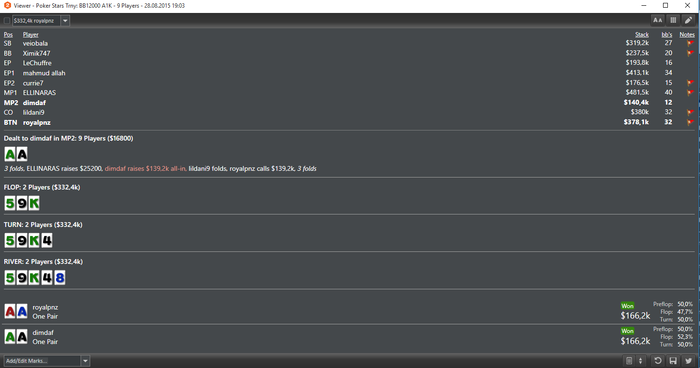Click the 4 card on the turn row
Screen dimensions: 700x368
[47, 241]
